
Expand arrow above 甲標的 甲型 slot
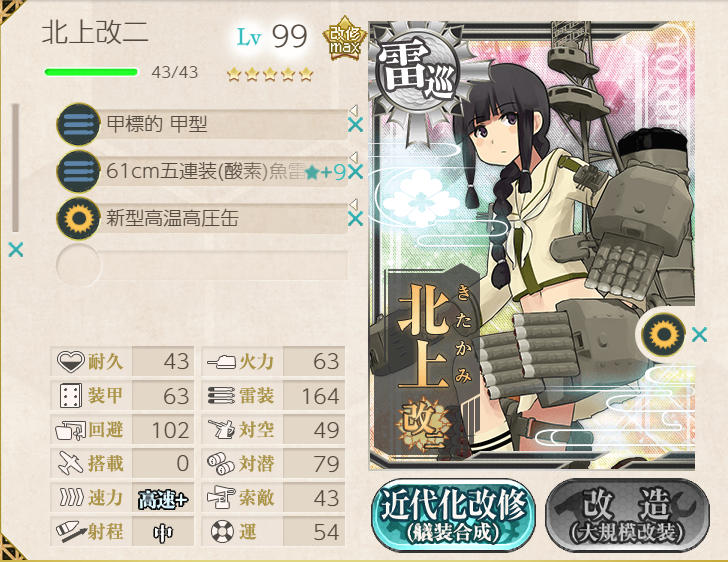(x=353, y=110)
